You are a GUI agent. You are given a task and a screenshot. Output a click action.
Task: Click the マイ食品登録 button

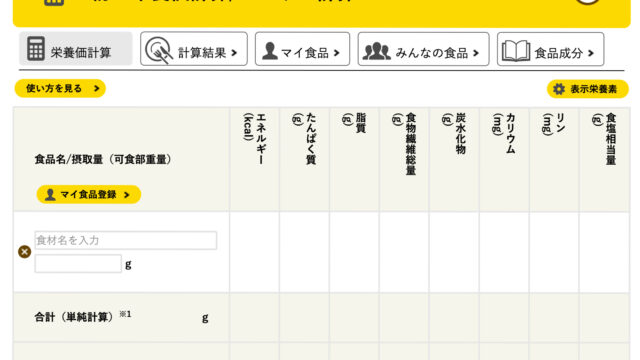(x=89, y=194)
